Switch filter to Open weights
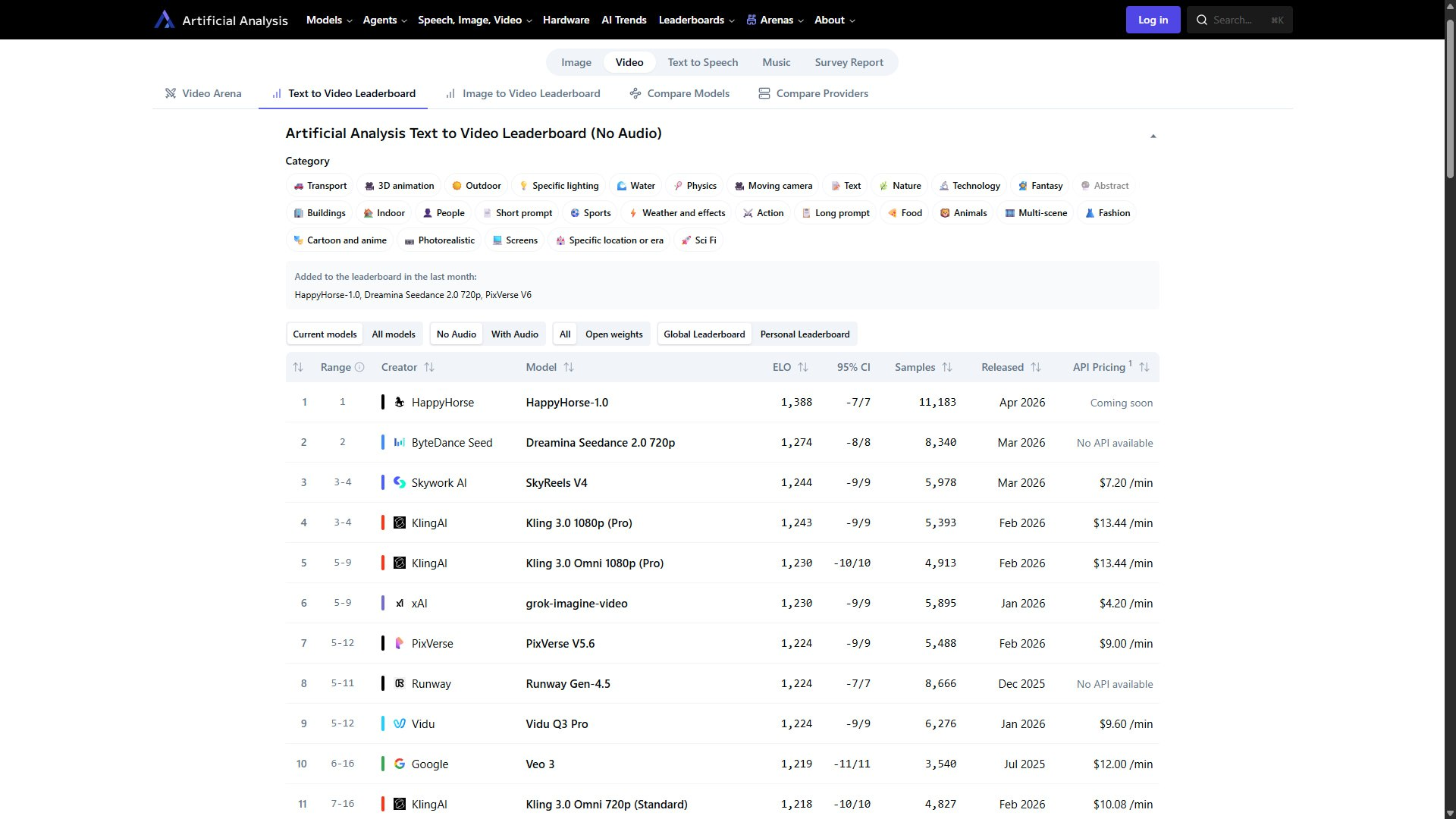Image resolution: width=1456 pixels, height=819 pixels. (x=613, y=334)
